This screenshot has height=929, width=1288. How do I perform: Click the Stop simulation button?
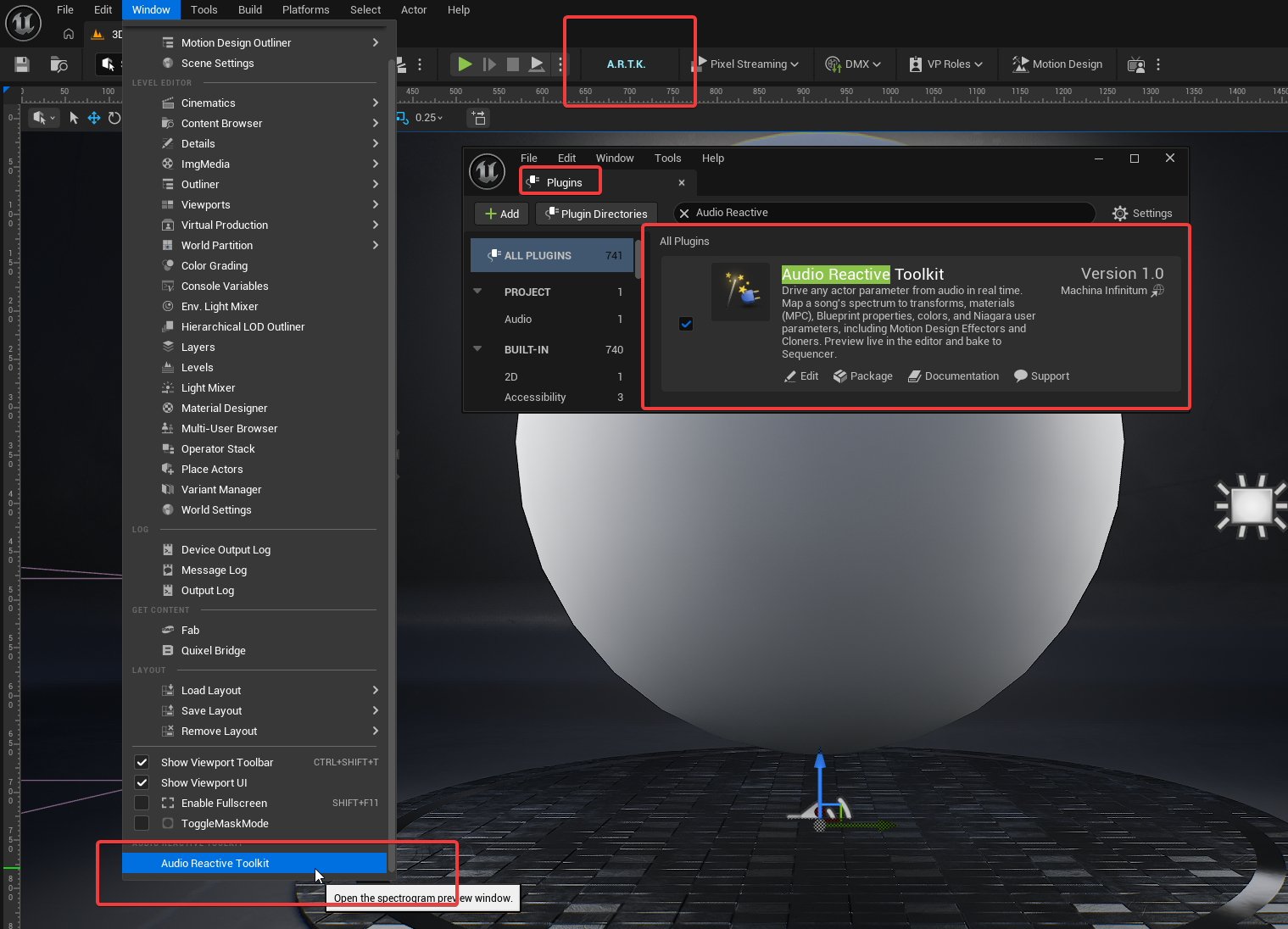click(513, 64)
